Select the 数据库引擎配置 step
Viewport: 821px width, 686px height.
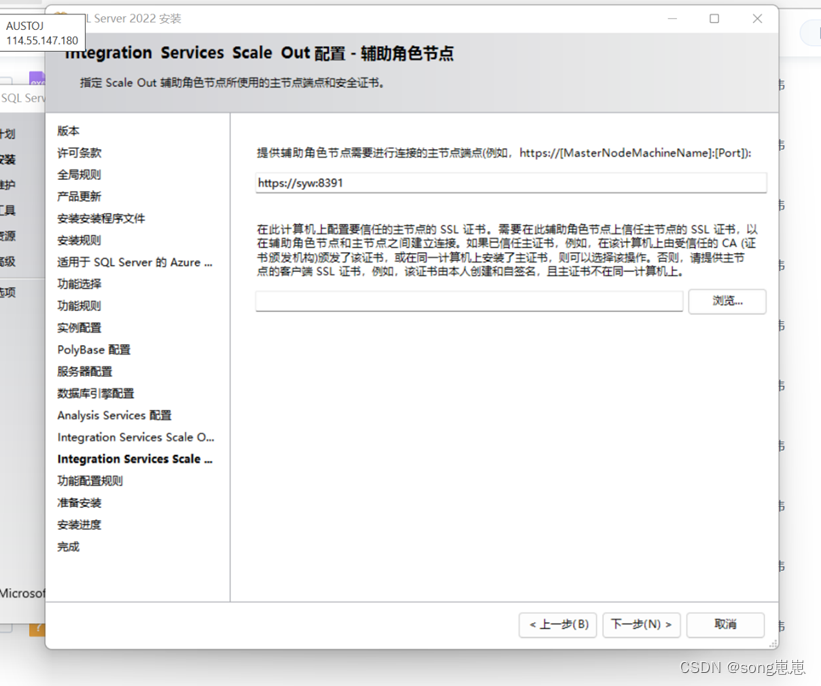96,393
